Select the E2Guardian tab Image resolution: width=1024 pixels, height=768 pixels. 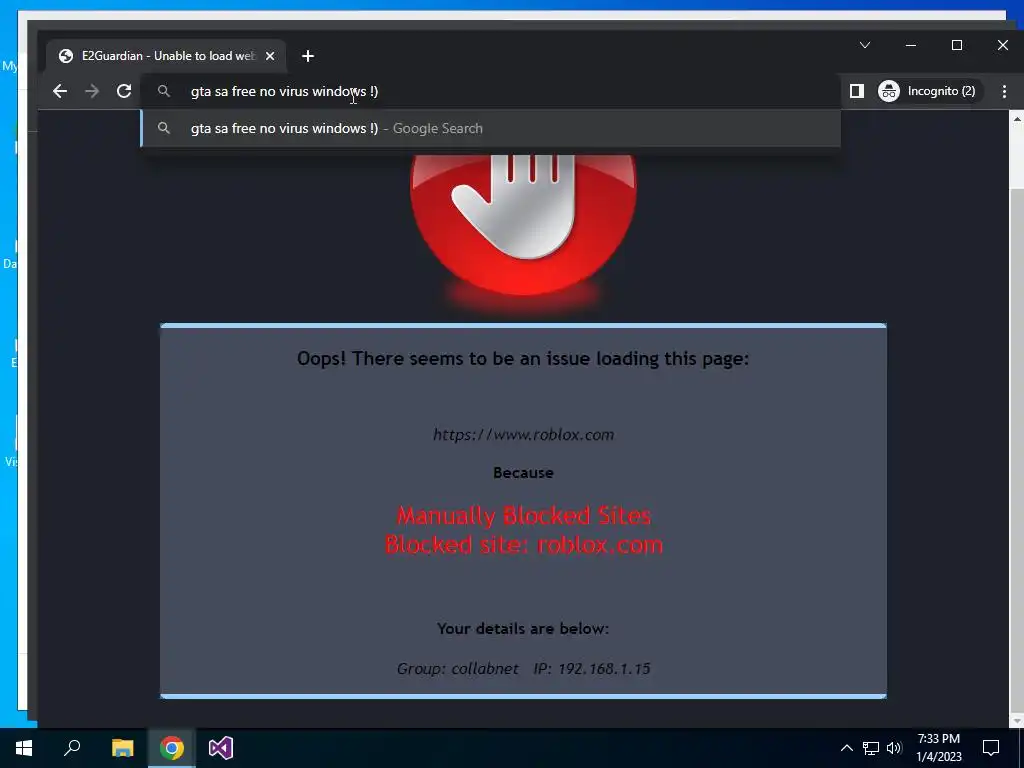[166, 56]
